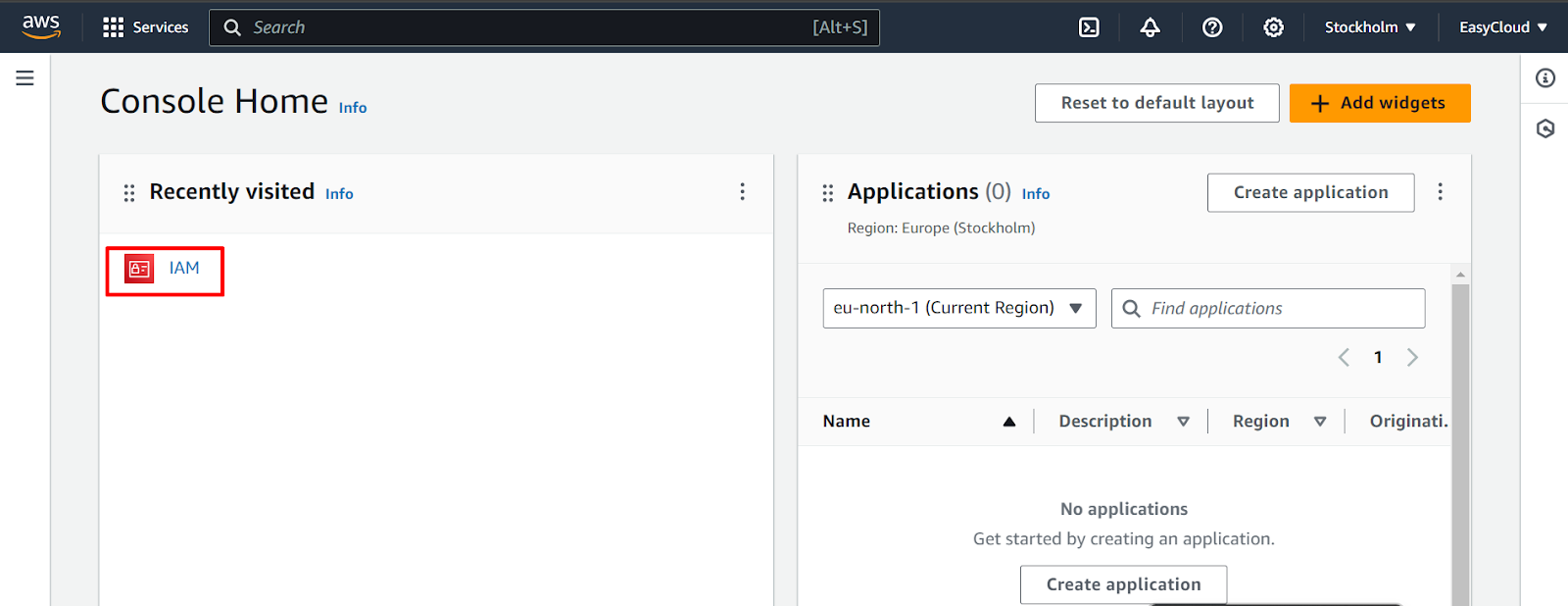This screenshot has width=1568, height=606.
Task: Open the Recently visited widget options menu
Action: click(742, 192)
